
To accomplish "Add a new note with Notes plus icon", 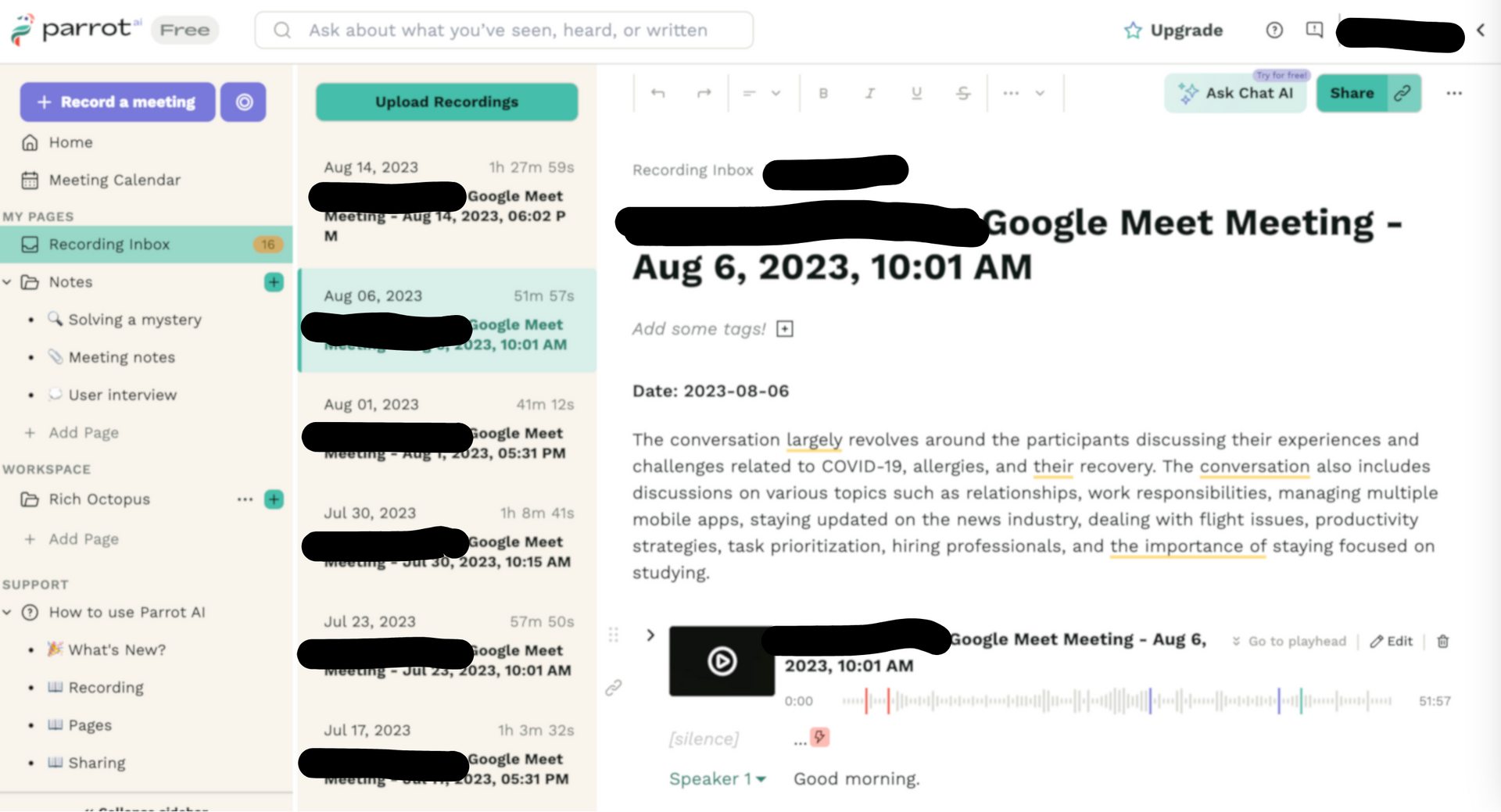I will 274,282.
